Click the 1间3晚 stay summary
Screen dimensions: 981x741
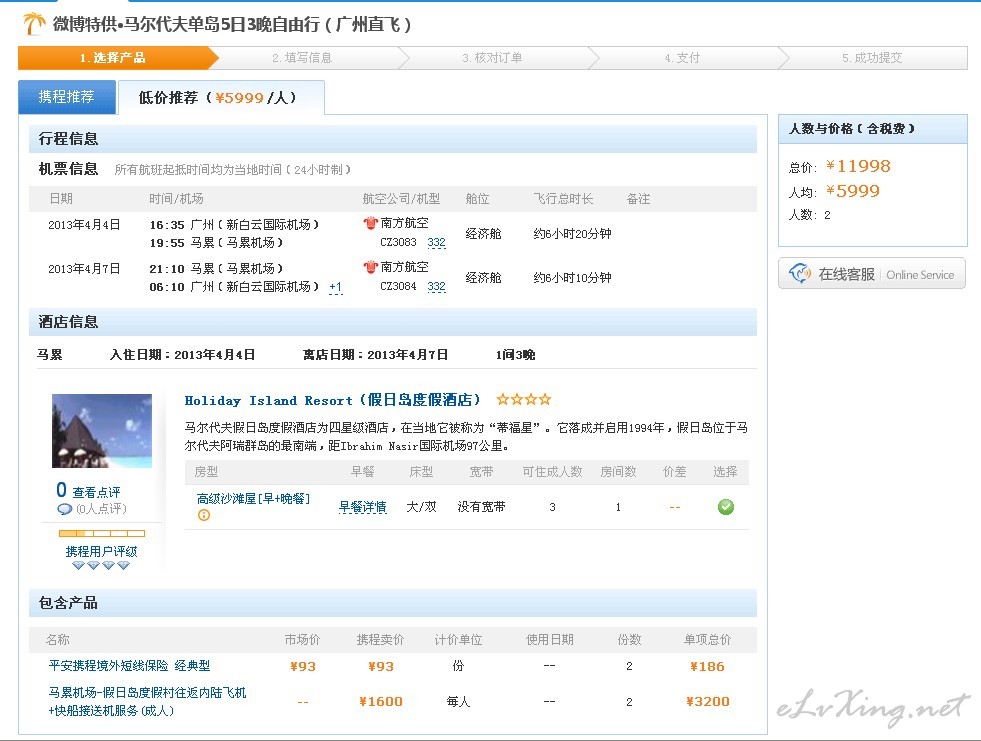516,355
